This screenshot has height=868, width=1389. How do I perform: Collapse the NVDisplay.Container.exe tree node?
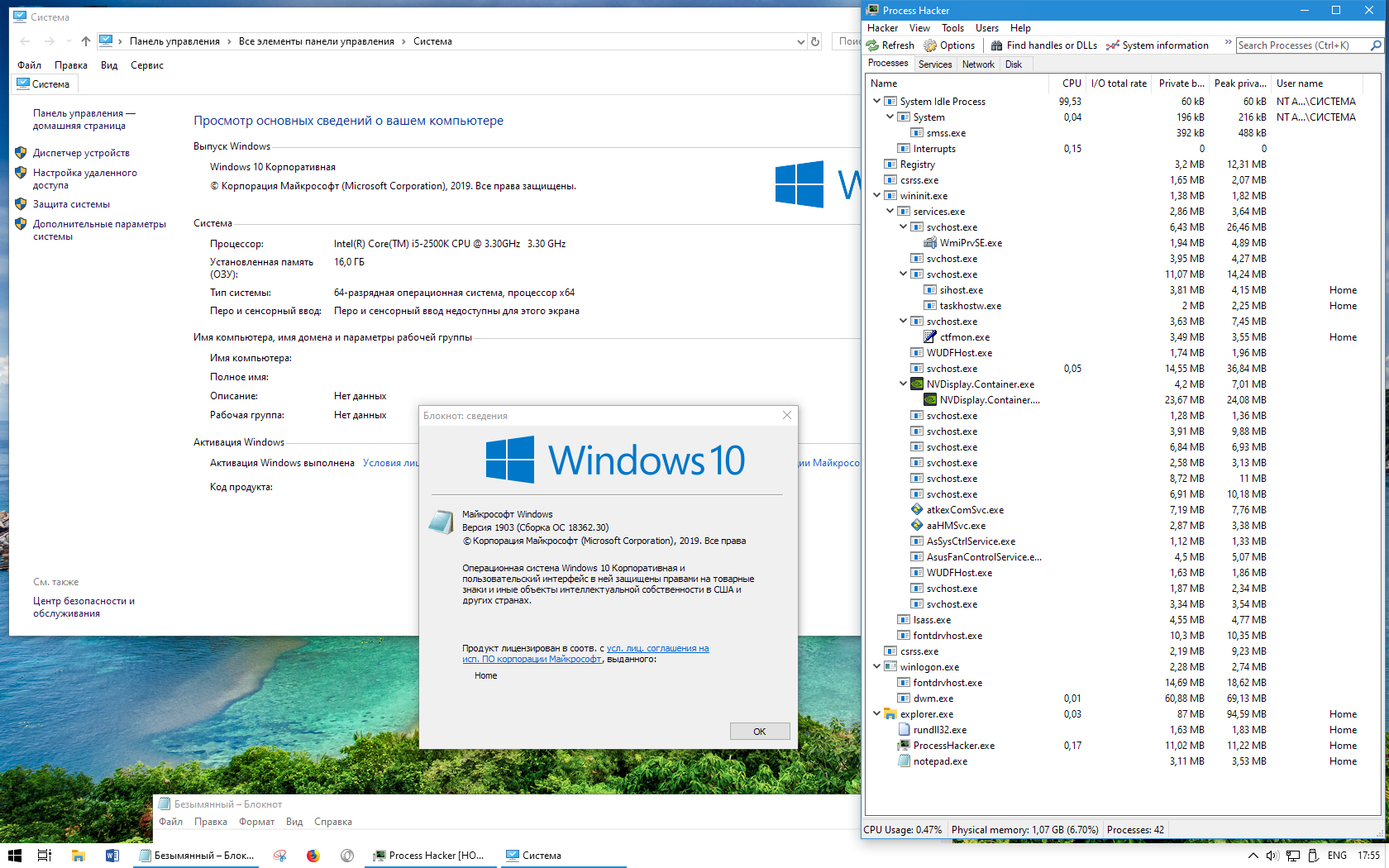click(x=903, y=384)
